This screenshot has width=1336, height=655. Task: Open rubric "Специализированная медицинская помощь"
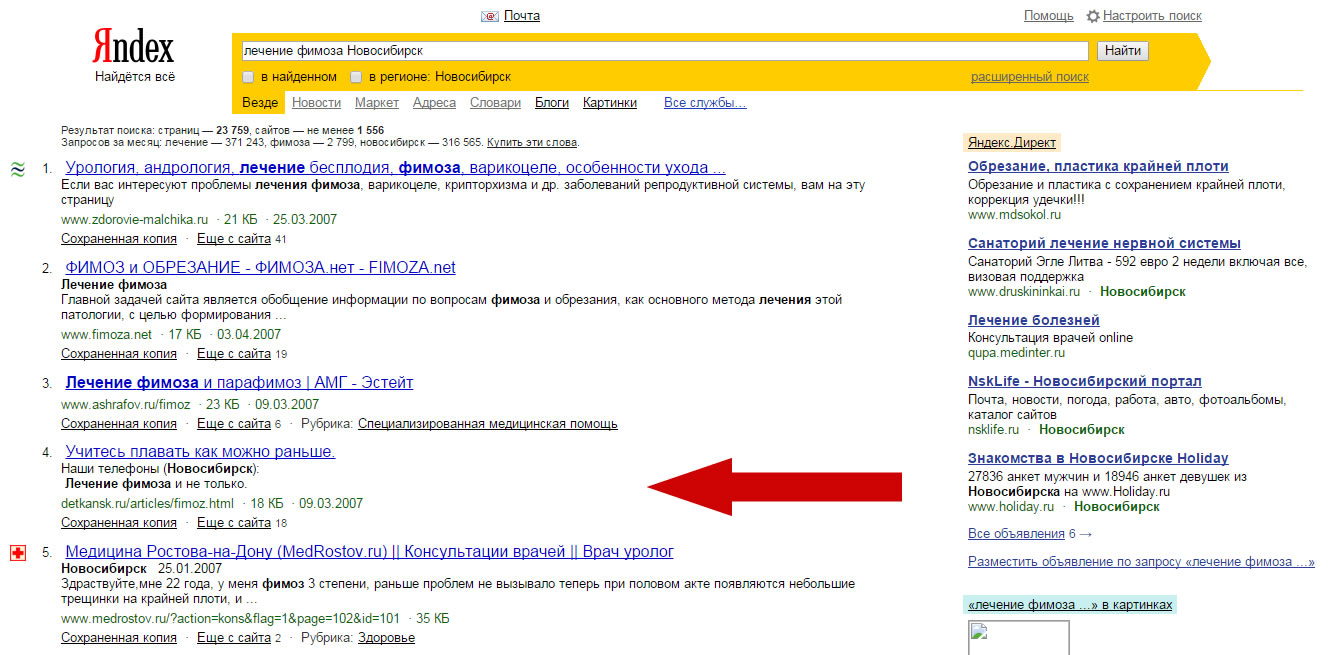tap(488, 424)
